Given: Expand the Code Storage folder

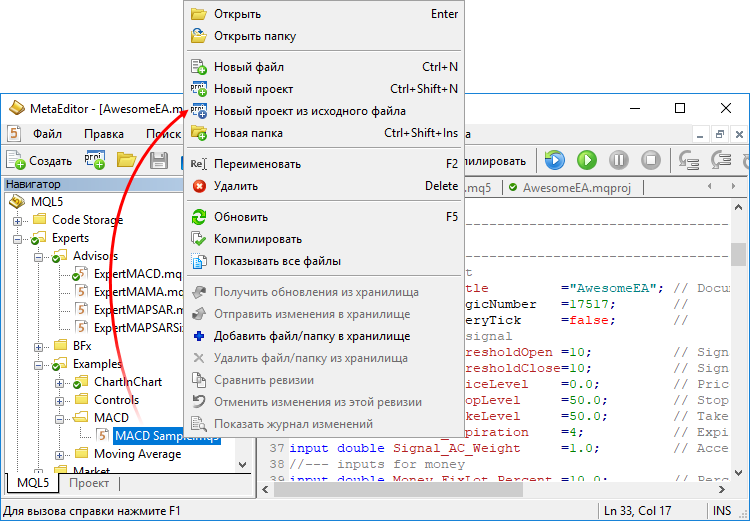Looking at the screenshot, I should (18, 221).
